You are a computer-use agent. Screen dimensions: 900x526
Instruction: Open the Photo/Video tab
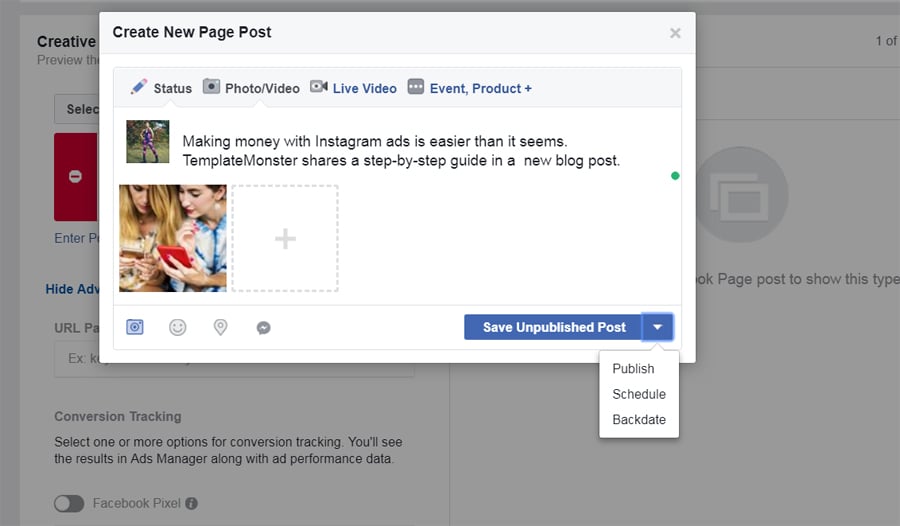pyautogui.click(x=251, y=88)
